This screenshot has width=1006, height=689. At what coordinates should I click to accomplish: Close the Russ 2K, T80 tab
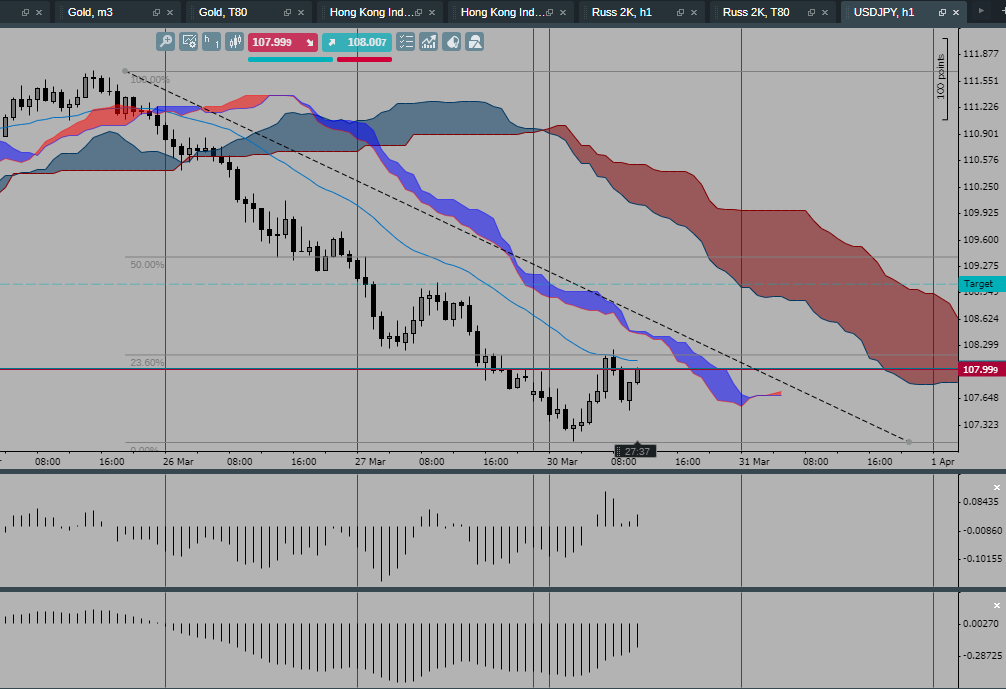824,13
